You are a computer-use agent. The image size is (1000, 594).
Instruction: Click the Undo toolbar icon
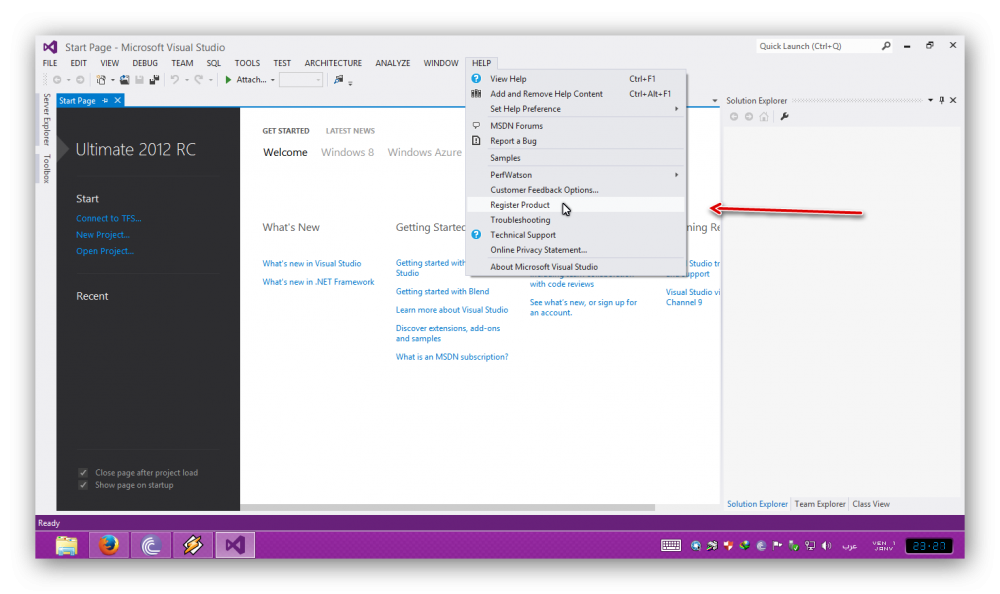(x=174, y=80)
